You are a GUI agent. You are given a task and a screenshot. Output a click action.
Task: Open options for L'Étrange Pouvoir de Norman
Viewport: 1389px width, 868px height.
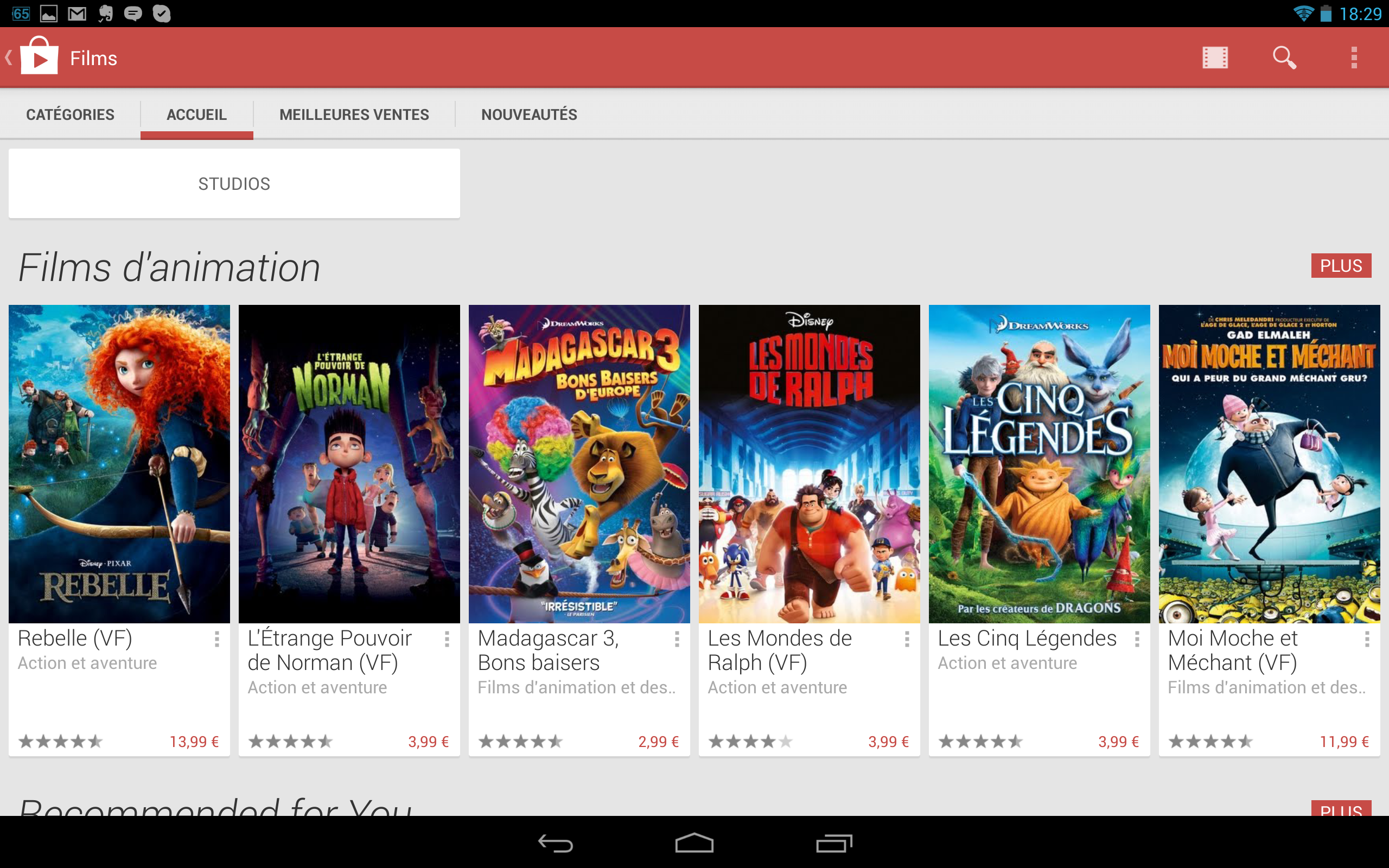447,639
